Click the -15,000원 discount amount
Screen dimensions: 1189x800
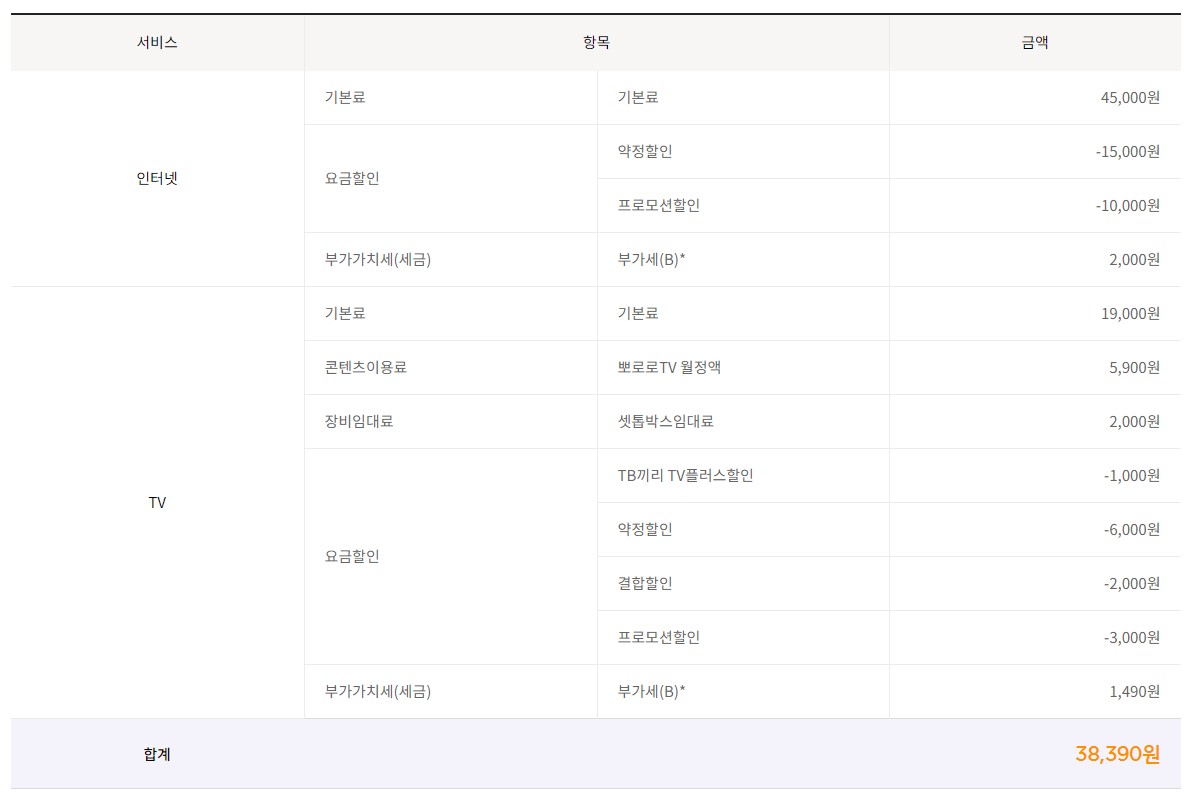[1127, 152]
